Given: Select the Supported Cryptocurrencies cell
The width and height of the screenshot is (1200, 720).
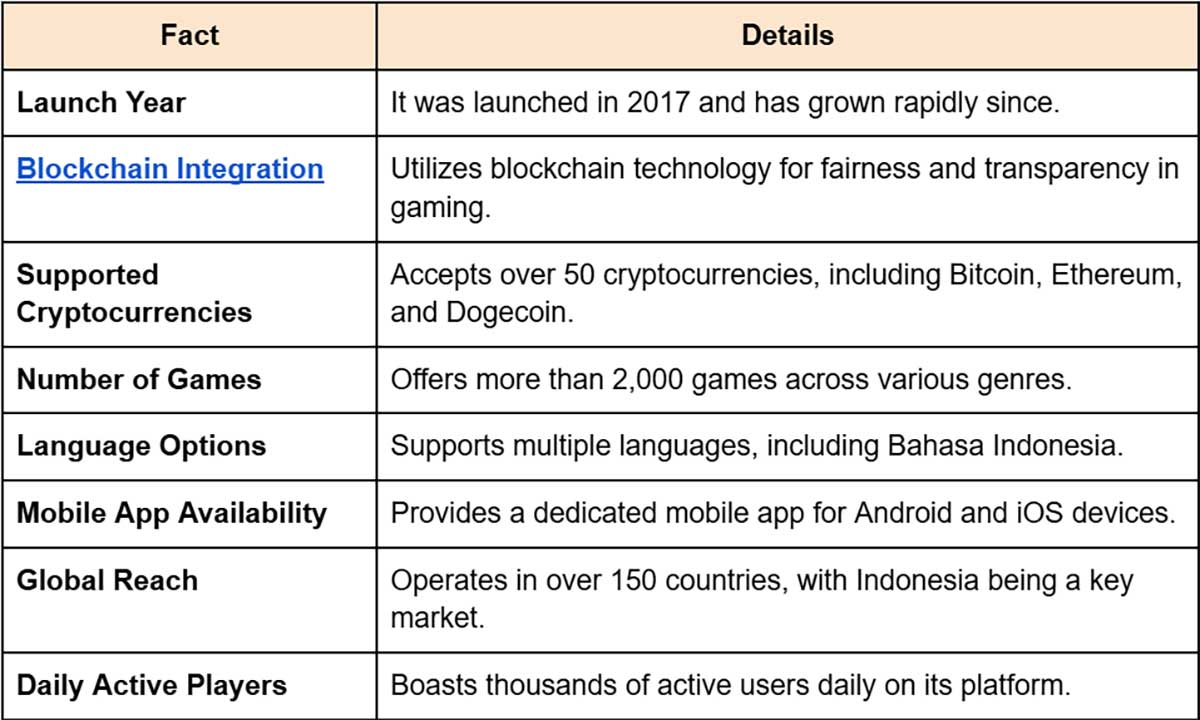Looking at the screenshot, I should pos(189,293).
